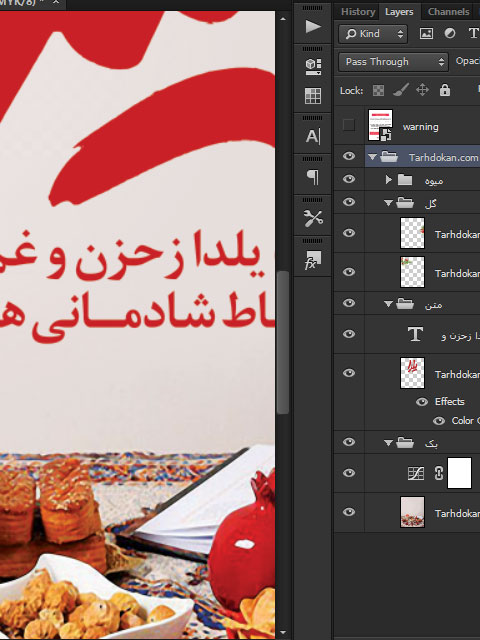Screen dimensions: 480x640
Task: Hide the text layer visibility eye
Action: (349, 334)
